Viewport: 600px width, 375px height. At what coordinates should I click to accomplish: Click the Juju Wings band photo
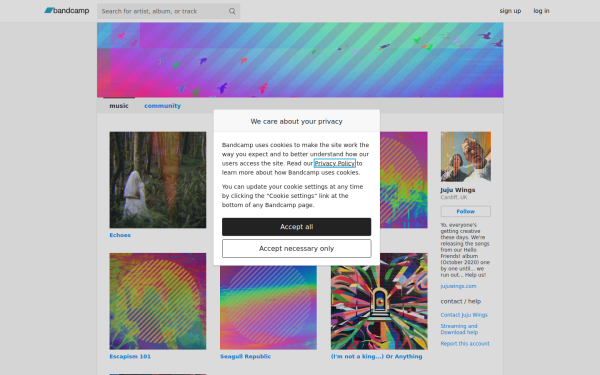(466, 157)
